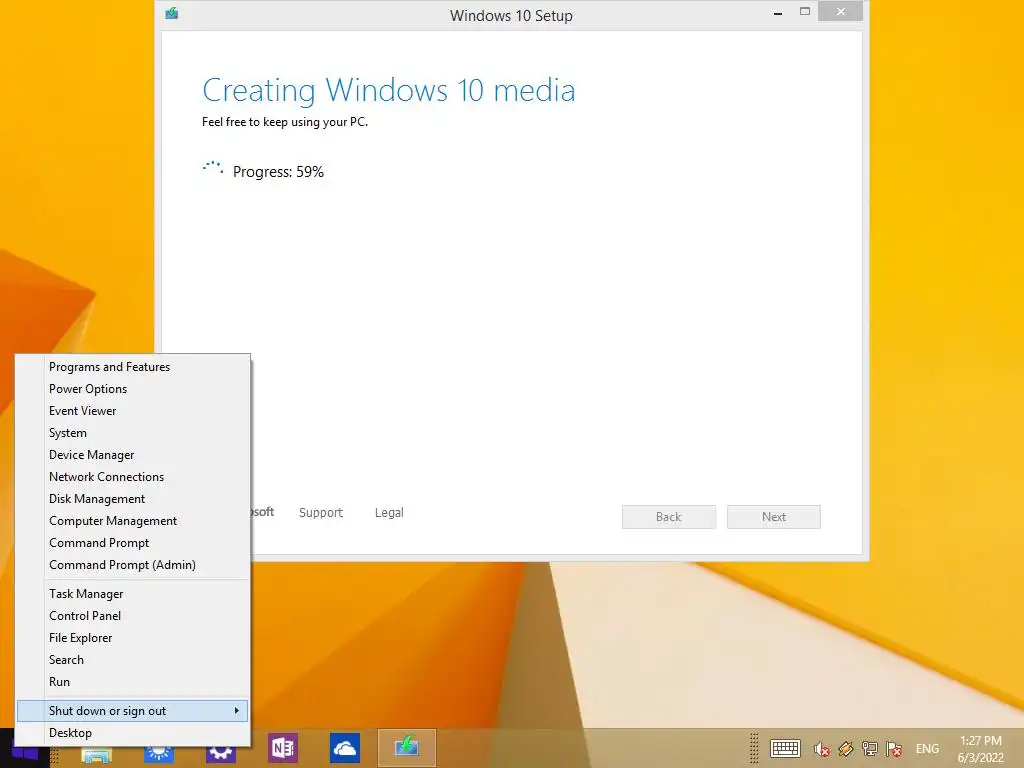Click the Back button in Setup
The width and height of the screenshot is (1024, 768).
point(669,517)
